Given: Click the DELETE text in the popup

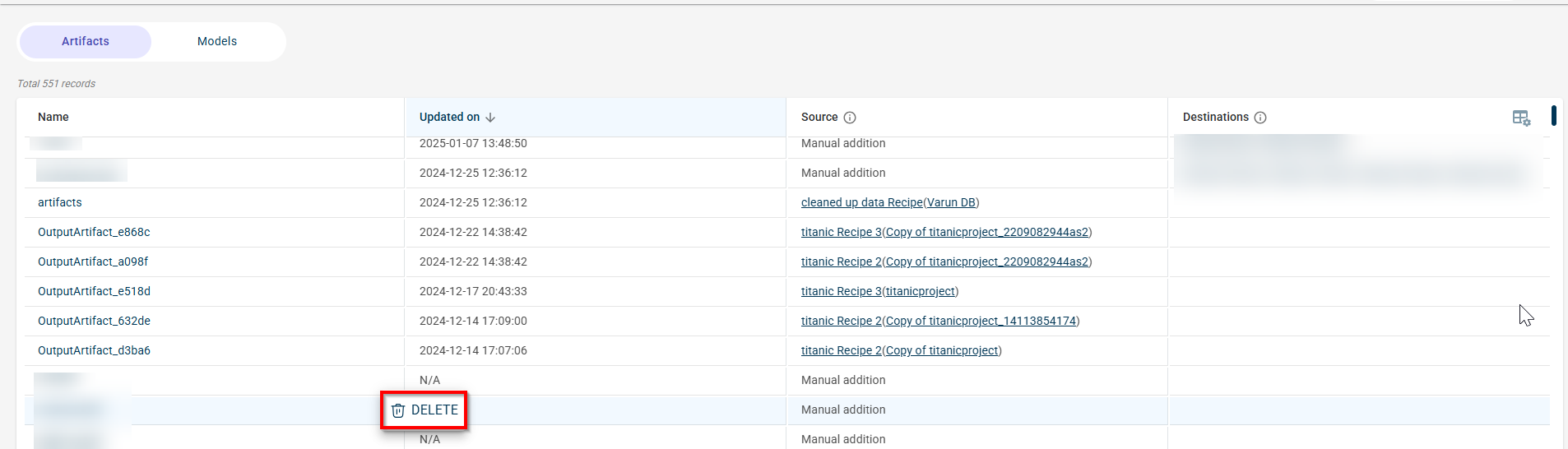Looking at the screenshot, I should 434,410.
